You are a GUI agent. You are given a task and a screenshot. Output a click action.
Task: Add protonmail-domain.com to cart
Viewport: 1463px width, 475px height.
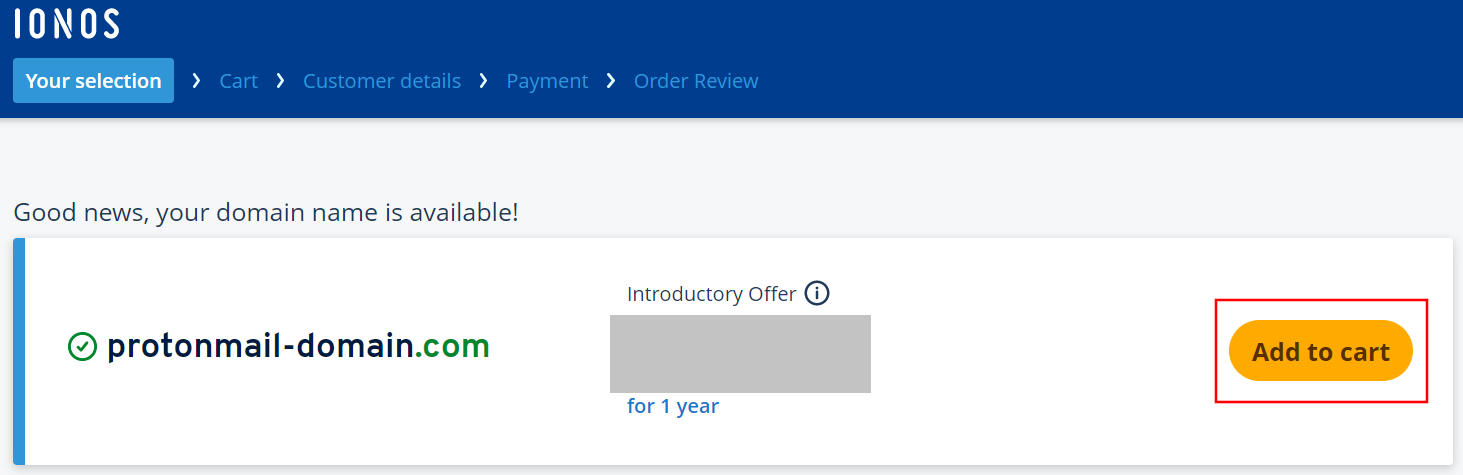(1320, 351)
